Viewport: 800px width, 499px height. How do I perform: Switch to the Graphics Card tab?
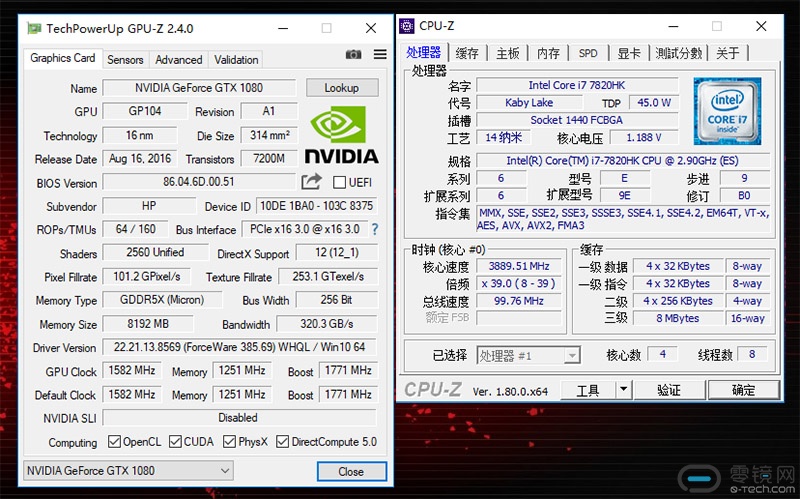click(x=63, y=58)
